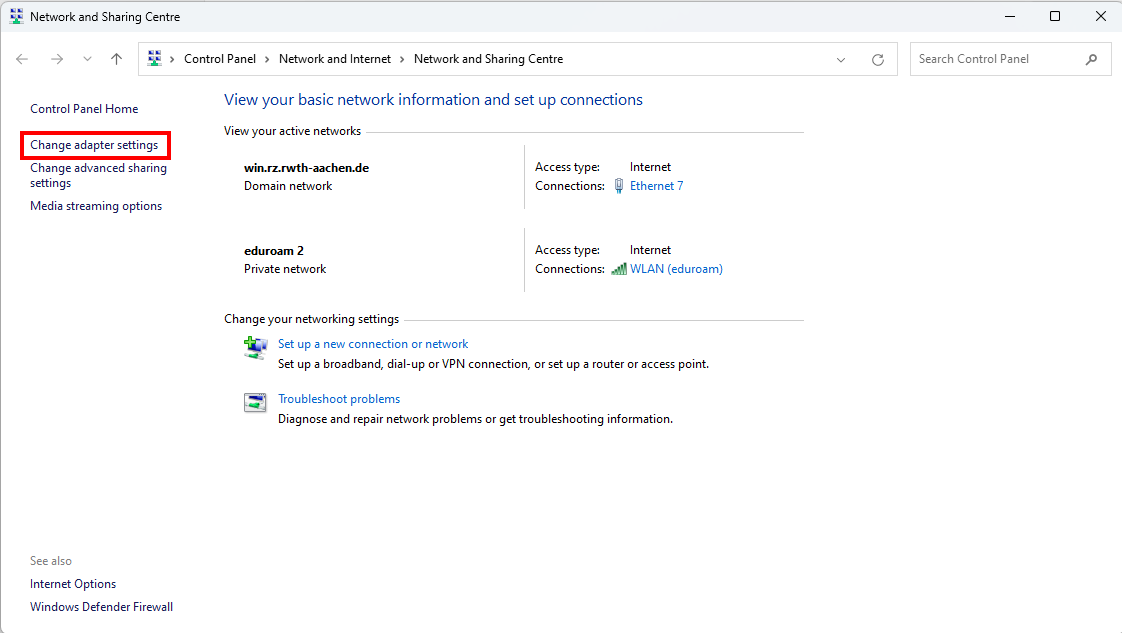Minimize the Network and Sharing Centre window
This screenshot has height=633, width=1122.
1010,16
